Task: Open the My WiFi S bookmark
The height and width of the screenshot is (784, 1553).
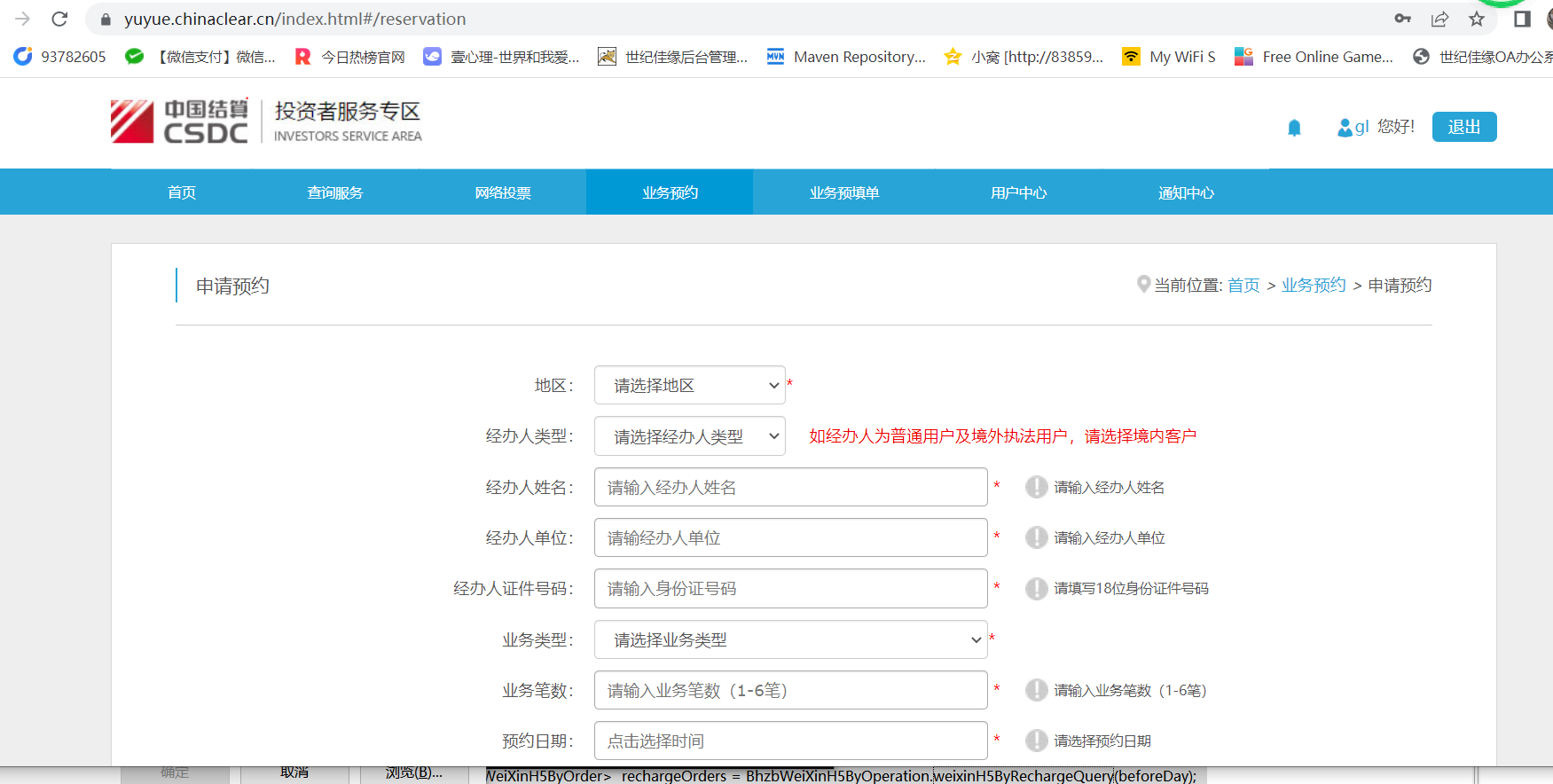Action: (x=1169, y=57)
